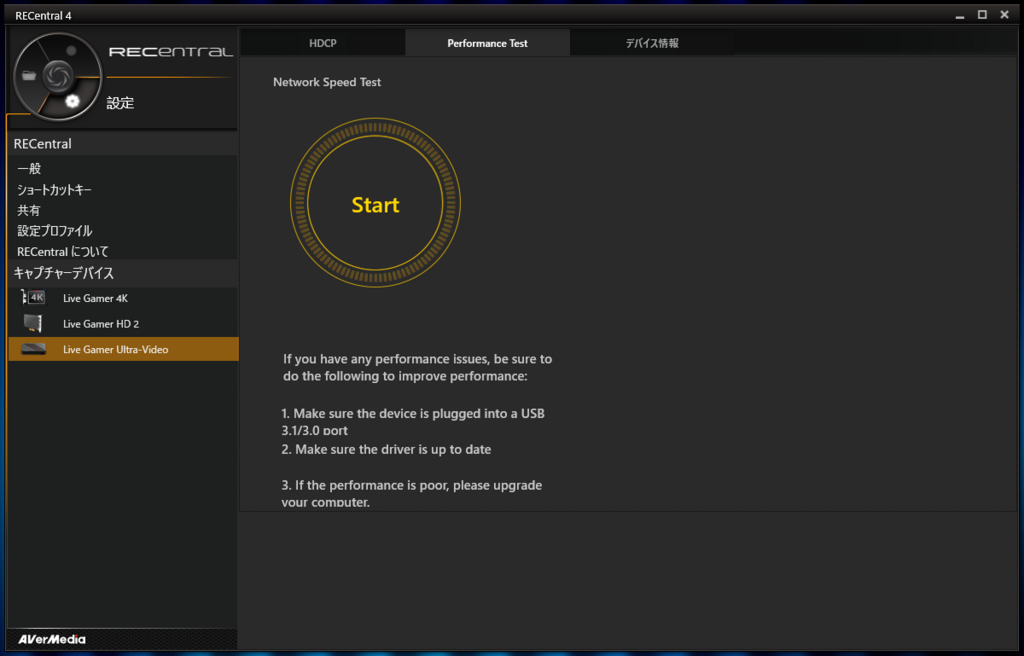
Task: Select Live Gamer Ultra-Video device label
Action: pos(116,350)
